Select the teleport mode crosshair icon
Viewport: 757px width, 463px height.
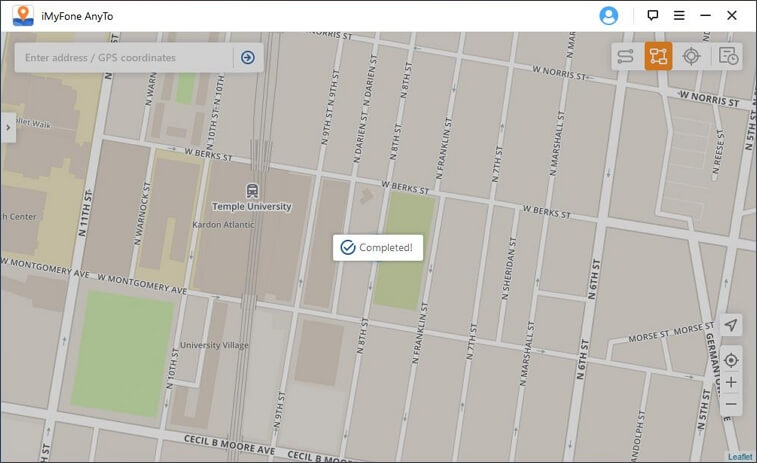[691, 56]
